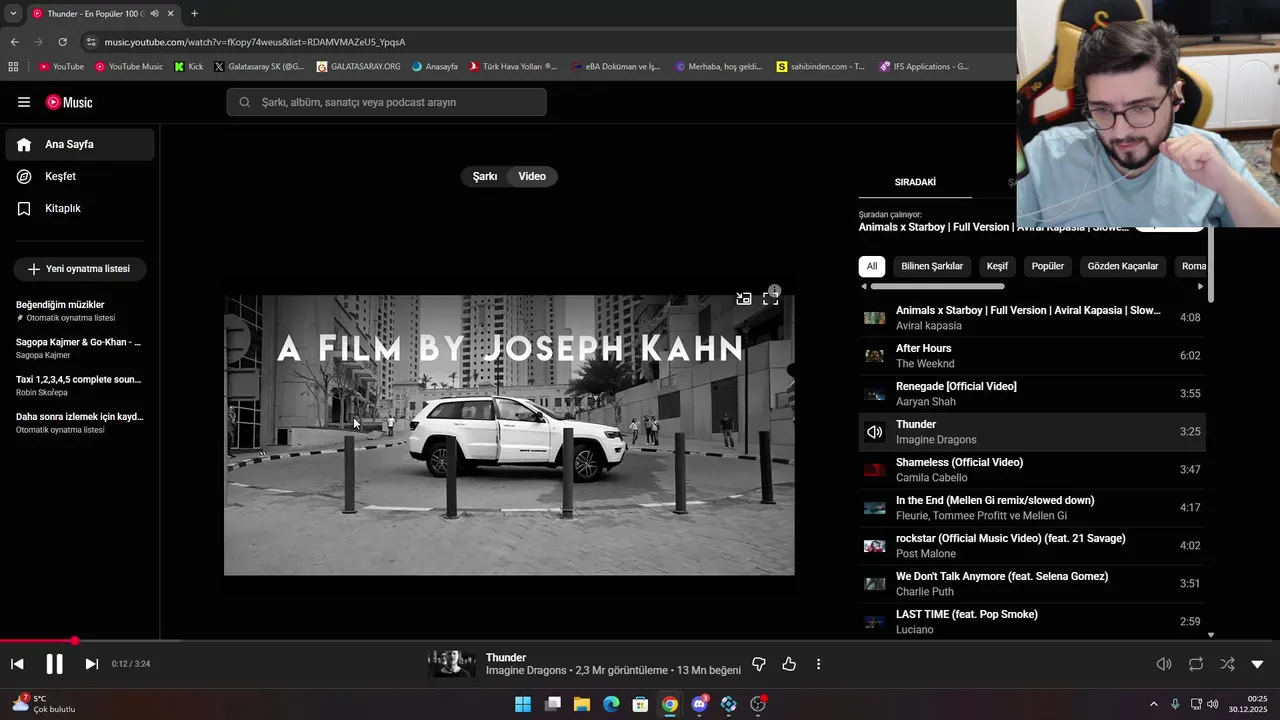Viewport: 1280px width, 720px height.
Task: Open Keşfet in the sidebar
Action: (x=80, y=176)
